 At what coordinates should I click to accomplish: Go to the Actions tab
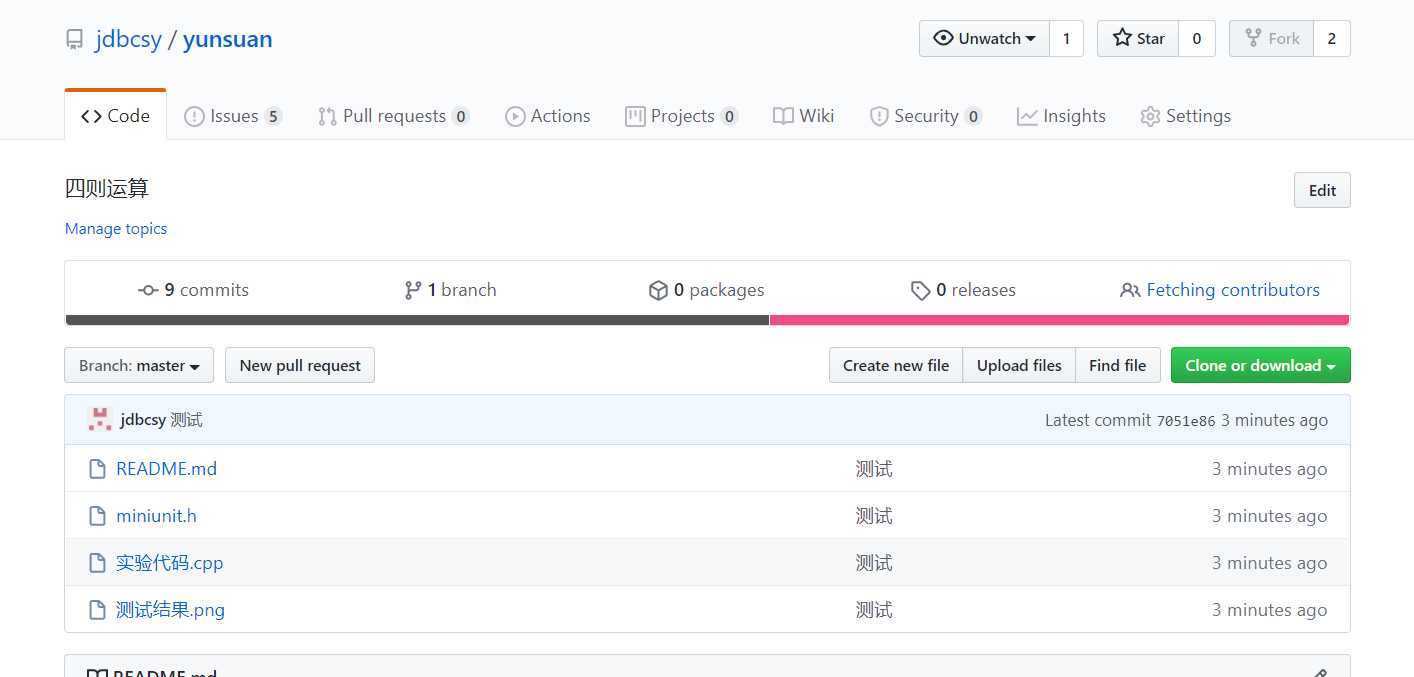(548, 116)
